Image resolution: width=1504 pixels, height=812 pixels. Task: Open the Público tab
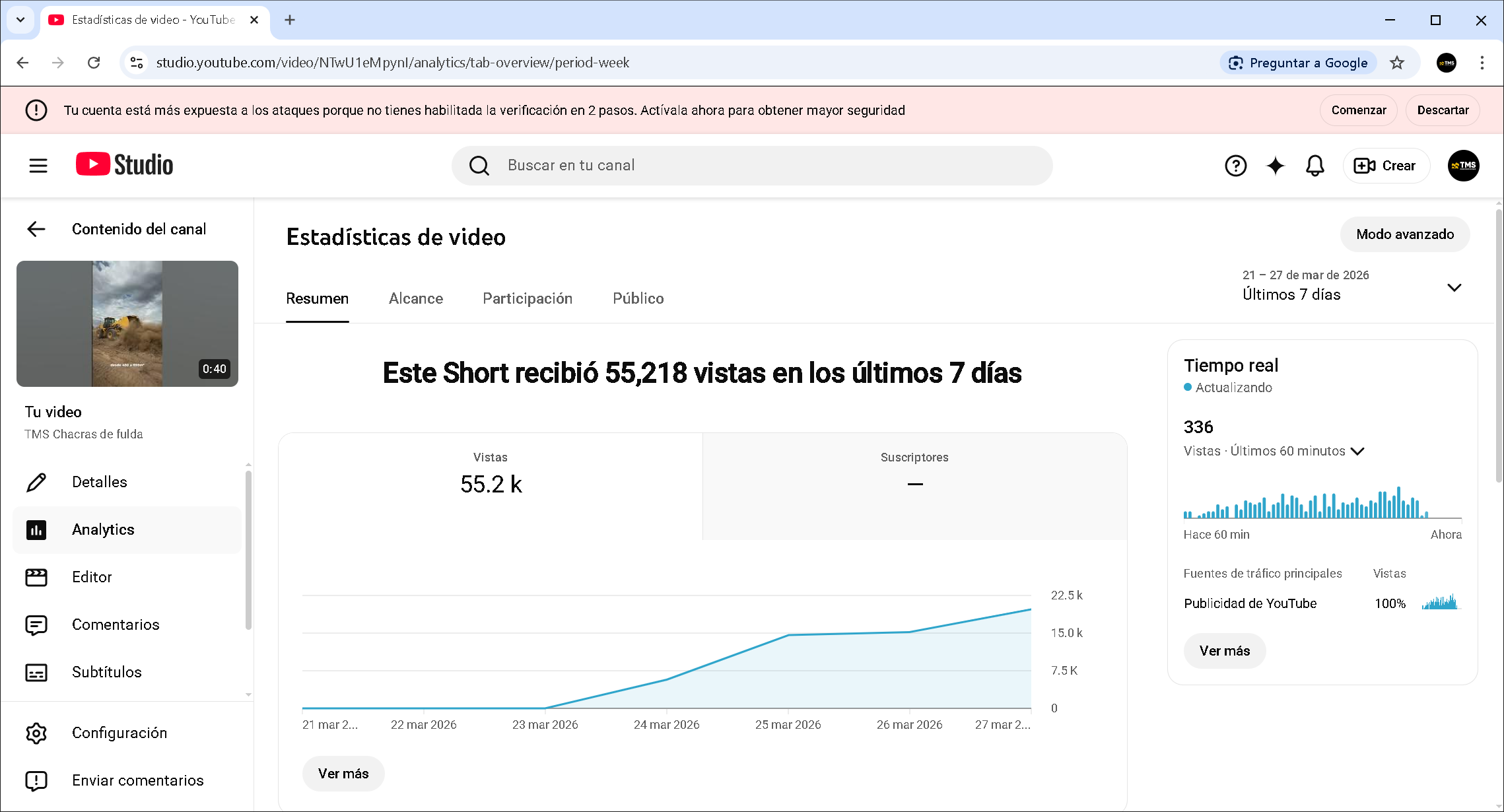coord(637,298)
